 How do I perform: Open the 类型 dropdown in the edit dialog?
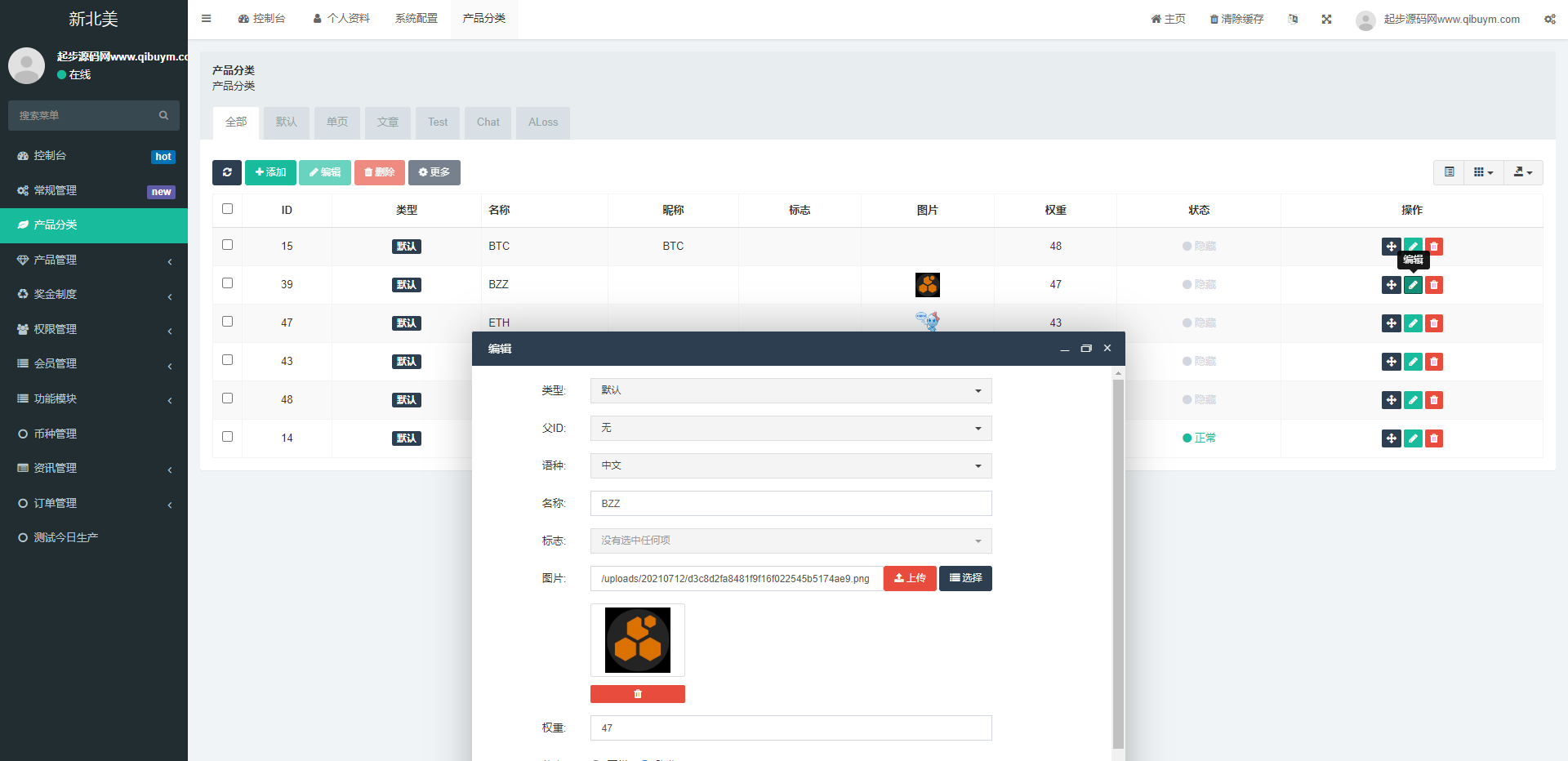[791, 391]
